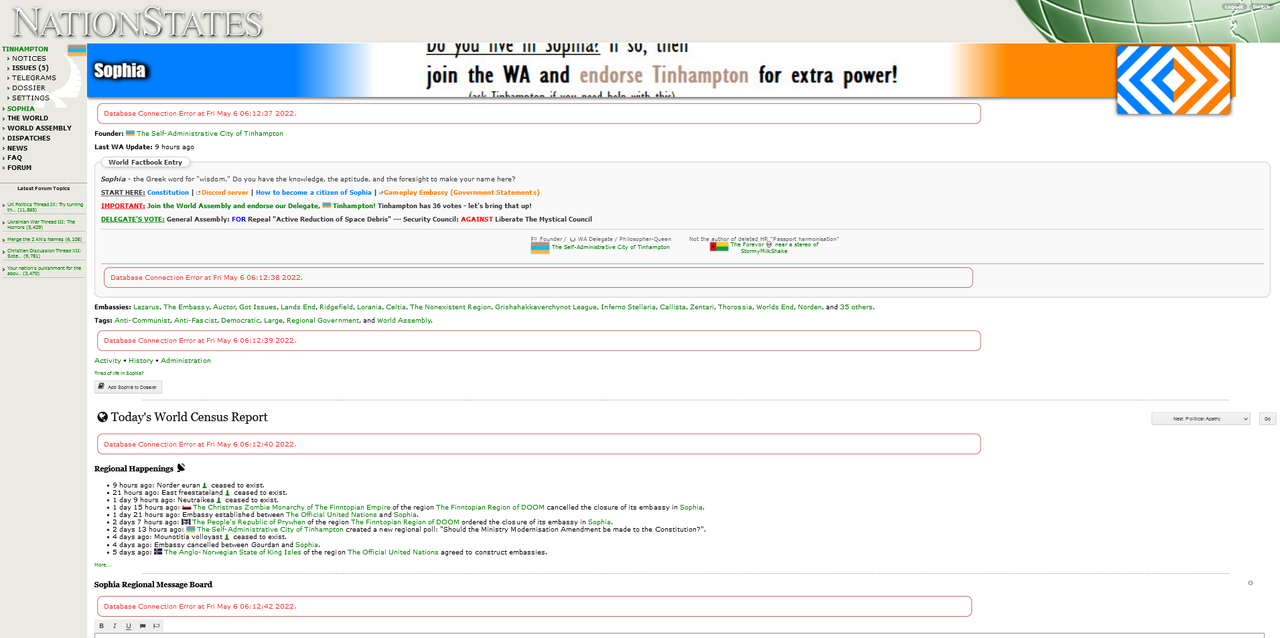This screenshot has width=1280, height=638.
Task: Go to THE WORLD in sidebar
Action: pos(27,118)
